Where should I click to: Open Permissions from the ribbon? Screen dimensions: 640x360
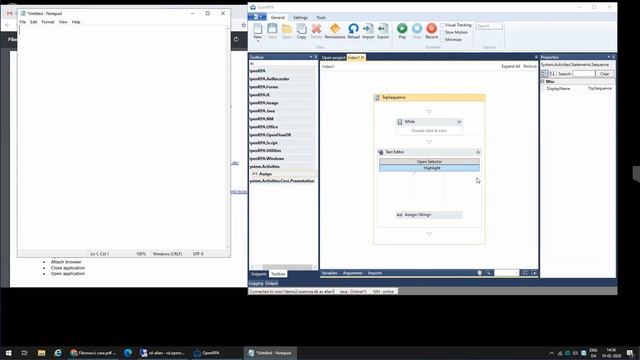pyautogui.click(x=335, y=31)
